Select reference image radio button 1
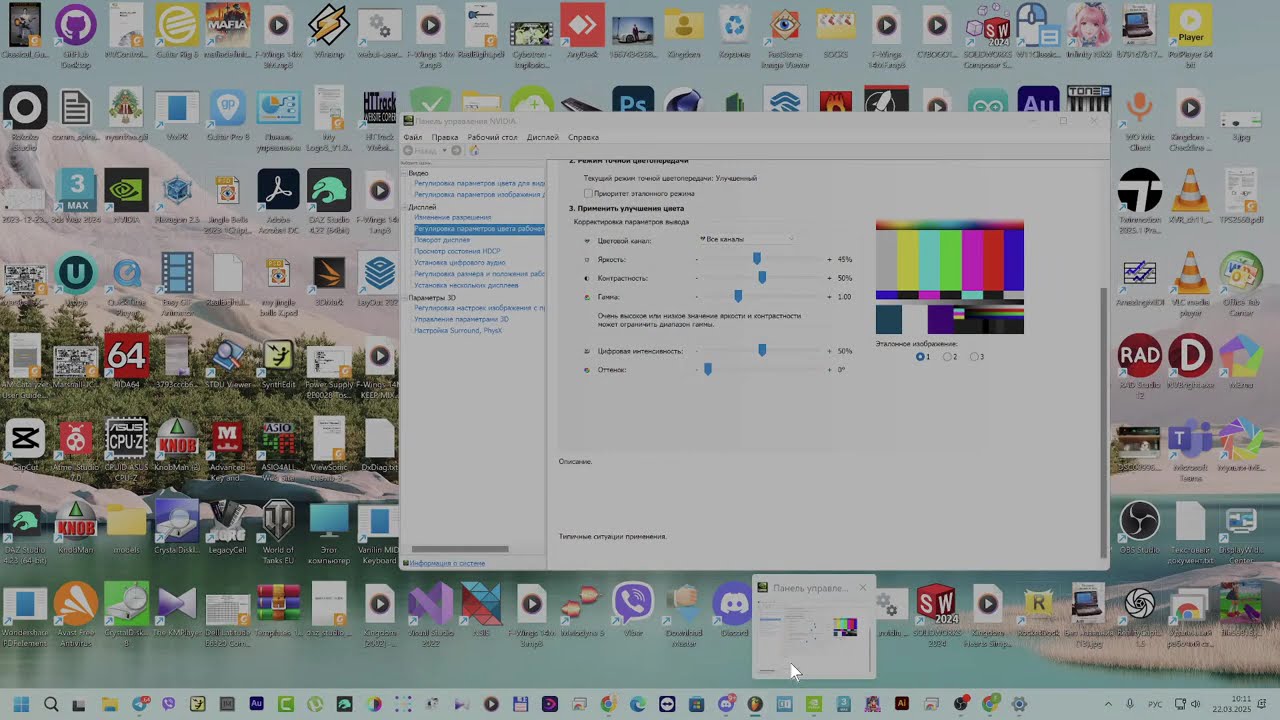 (x=920, y=357)
